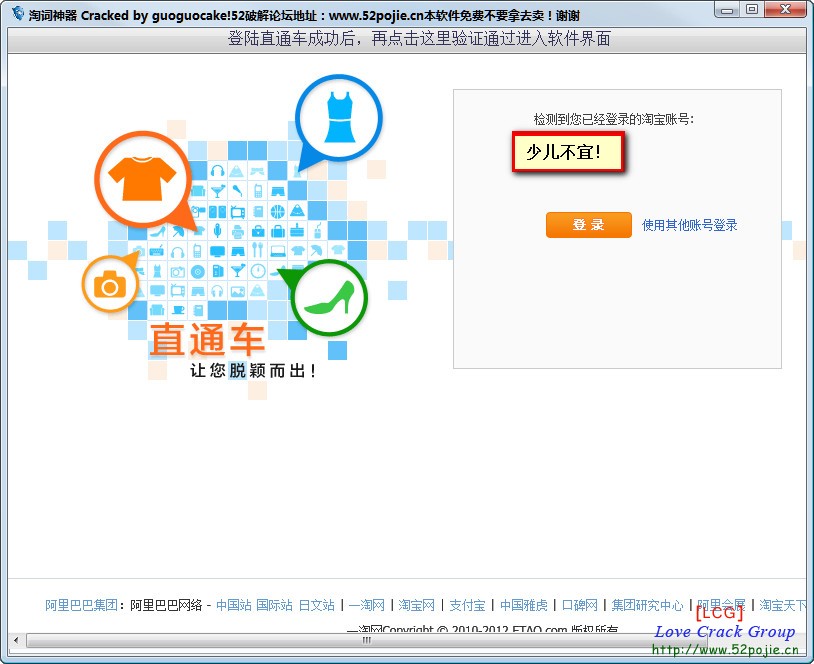The image size is (814, 664).
Task: Click the horizontal scrollbar left arrow
Action: (x=16, y=640)
